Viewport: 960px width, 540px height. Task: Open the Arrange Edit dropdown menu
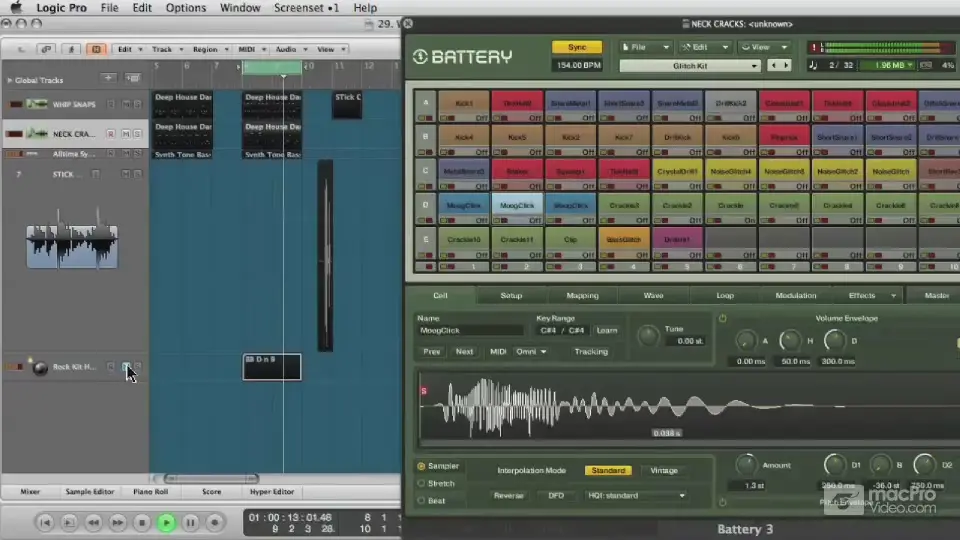click(x=130, y=49)
